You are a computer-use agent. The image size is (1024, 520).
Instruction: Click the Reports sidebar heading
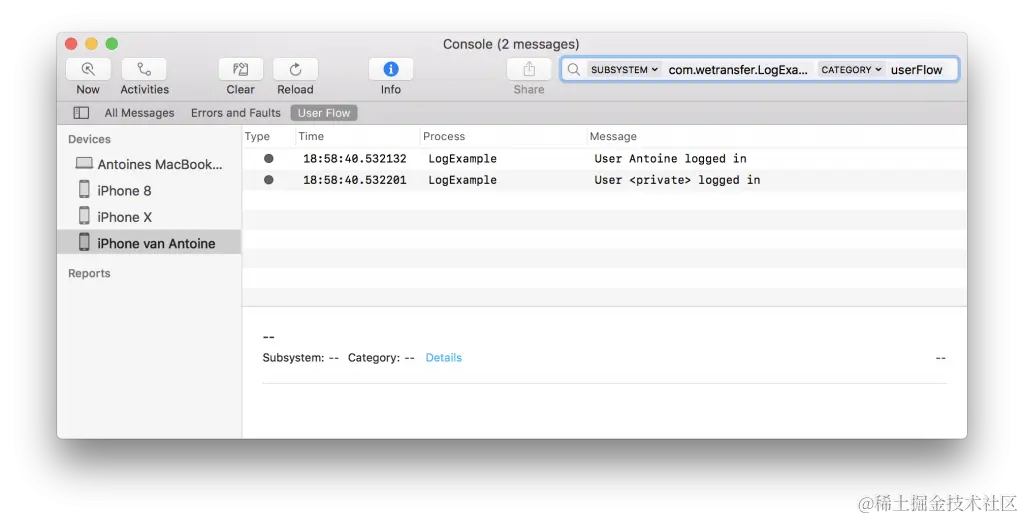(89, 273)
